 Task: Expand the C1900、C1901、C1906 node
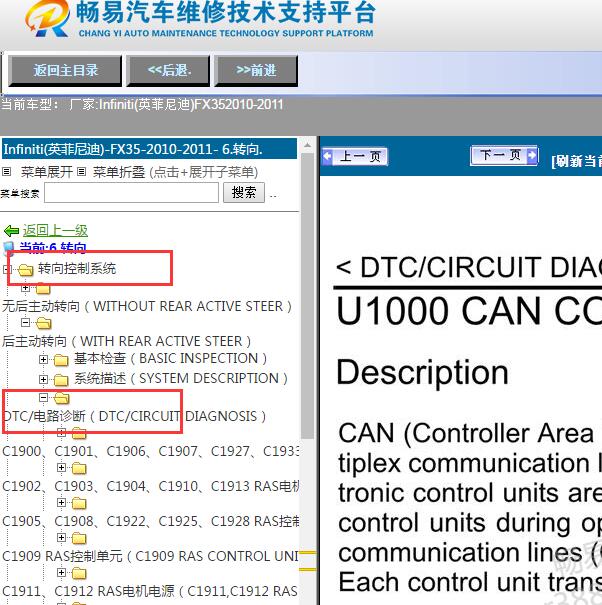61,433
